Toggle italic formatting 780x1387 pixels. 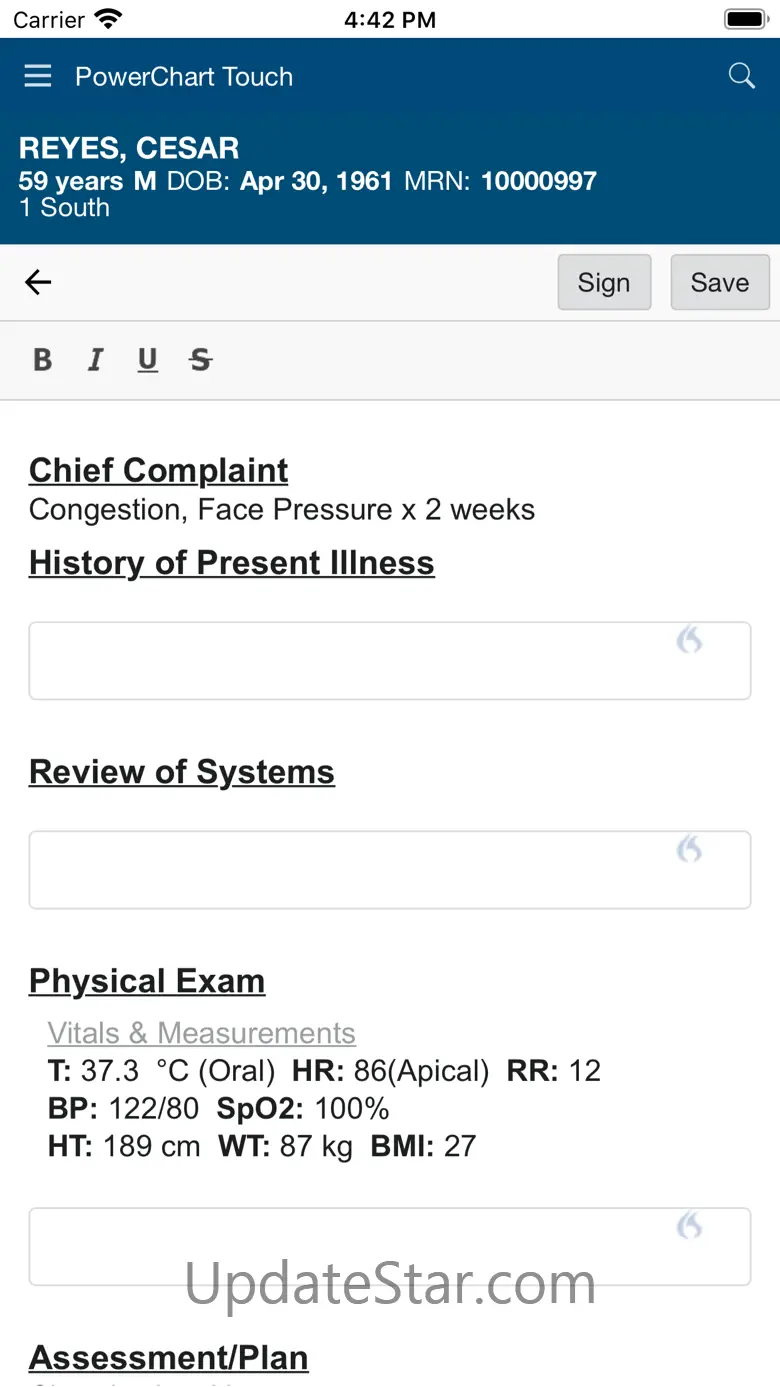point(95,360)
